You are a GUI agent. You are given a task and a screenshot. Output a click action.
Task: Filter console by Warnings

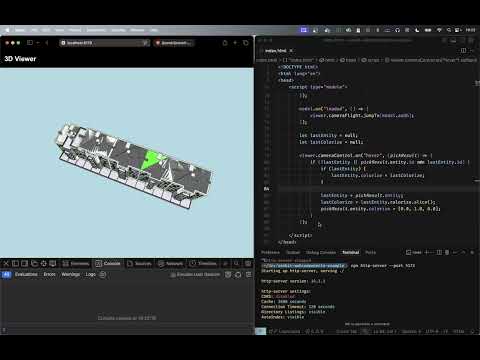pyautogui.click(x=71, y=274)
